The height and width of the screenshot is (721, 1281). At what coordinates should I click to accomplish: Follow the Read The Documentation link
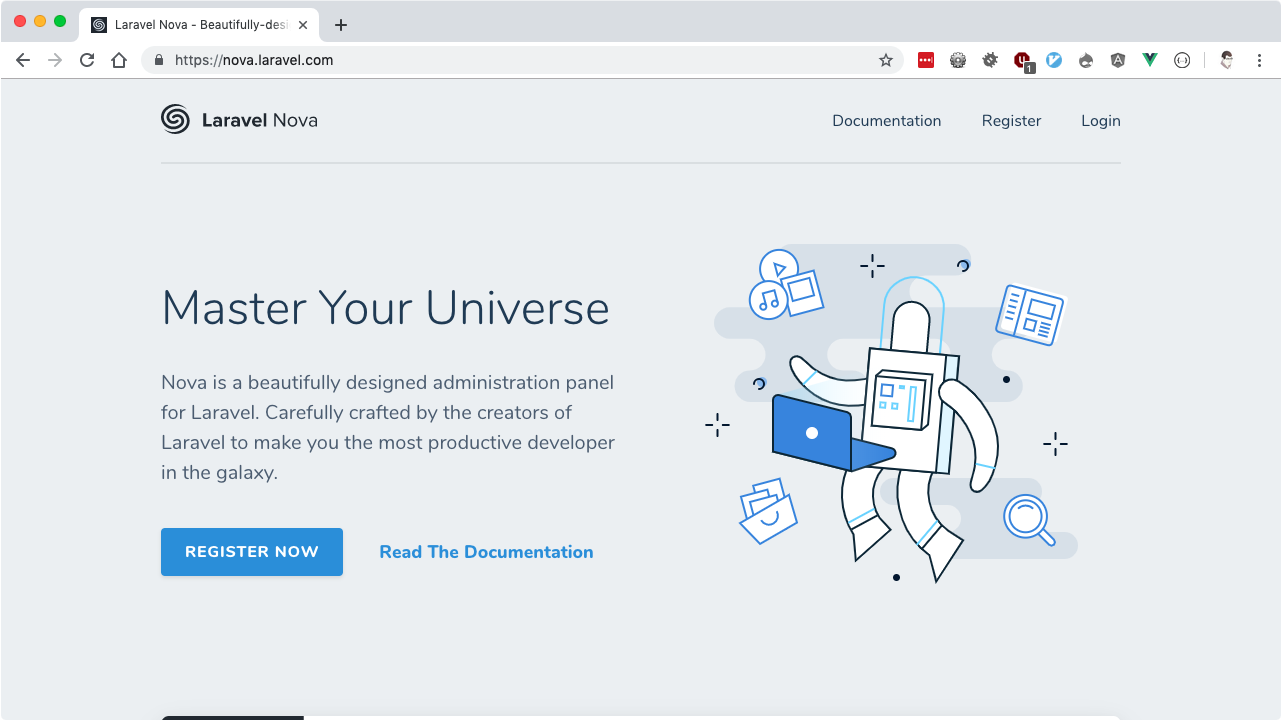(x=486, y=552)
